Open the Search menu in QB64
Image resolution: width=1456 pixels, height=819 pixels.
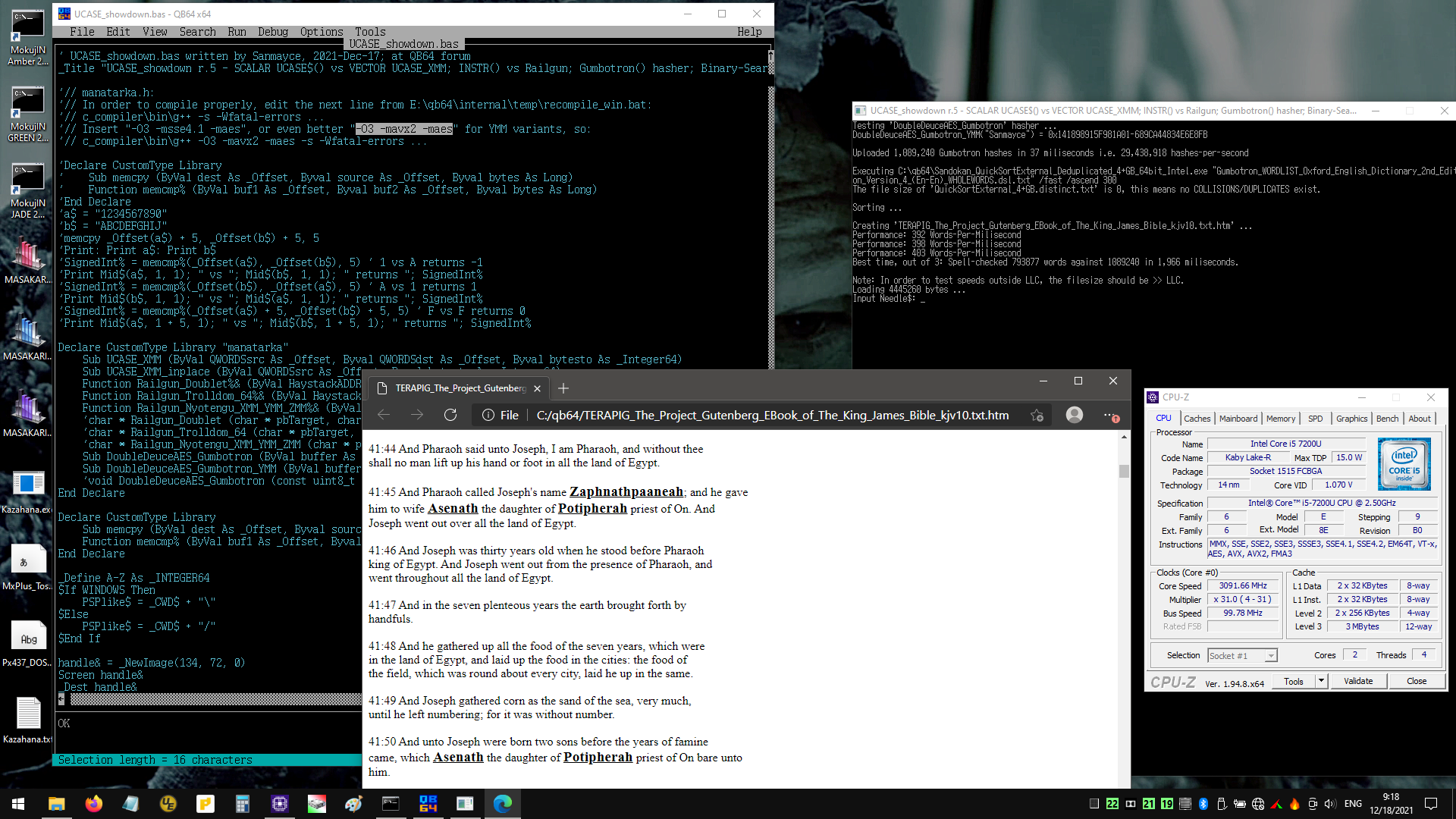click(197, 32)
